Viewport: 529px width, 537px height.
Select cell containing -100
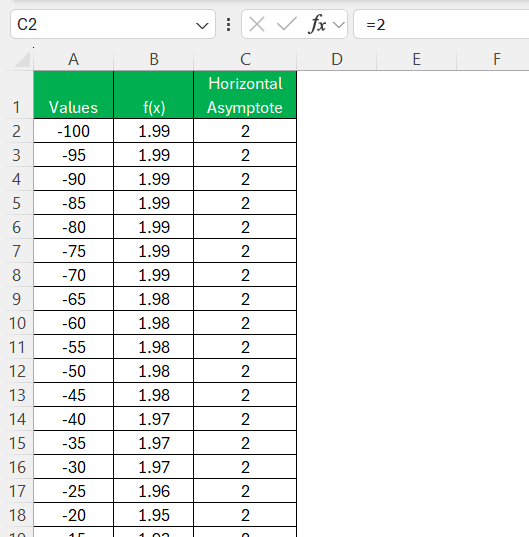74,131
